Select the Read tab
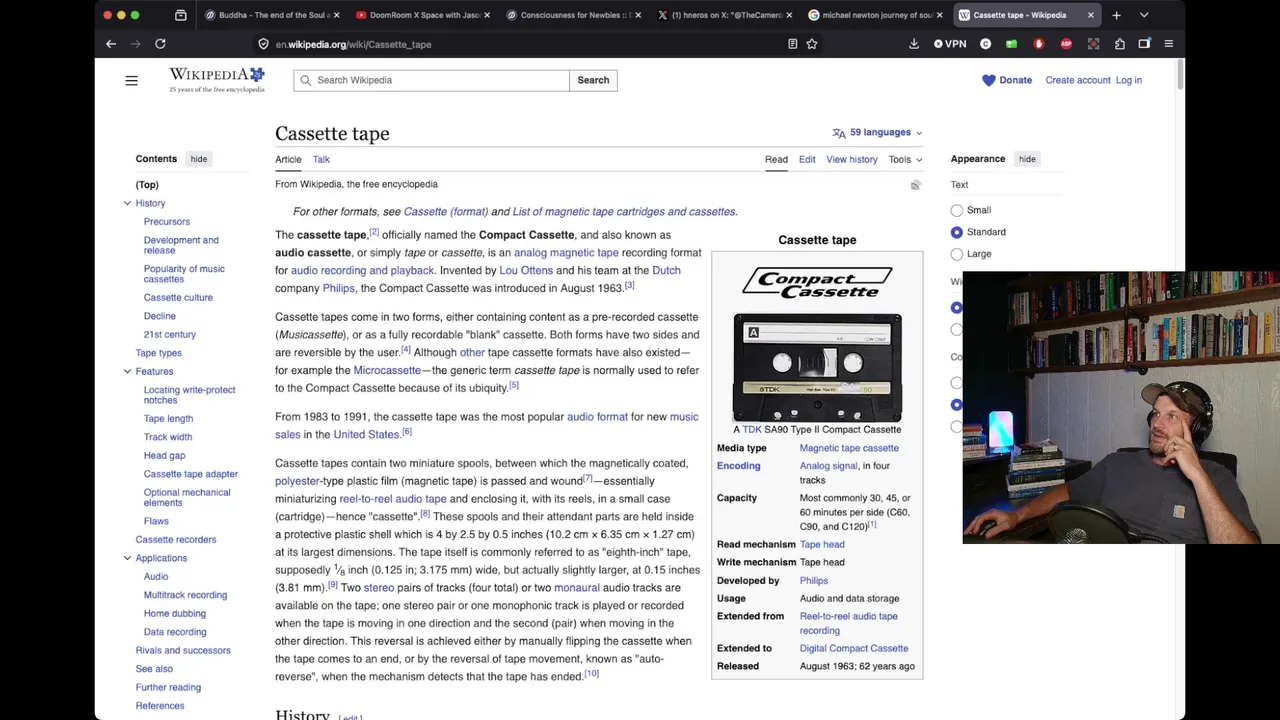This screenshot has height=720, width=1280. click(x=776, y=159)
